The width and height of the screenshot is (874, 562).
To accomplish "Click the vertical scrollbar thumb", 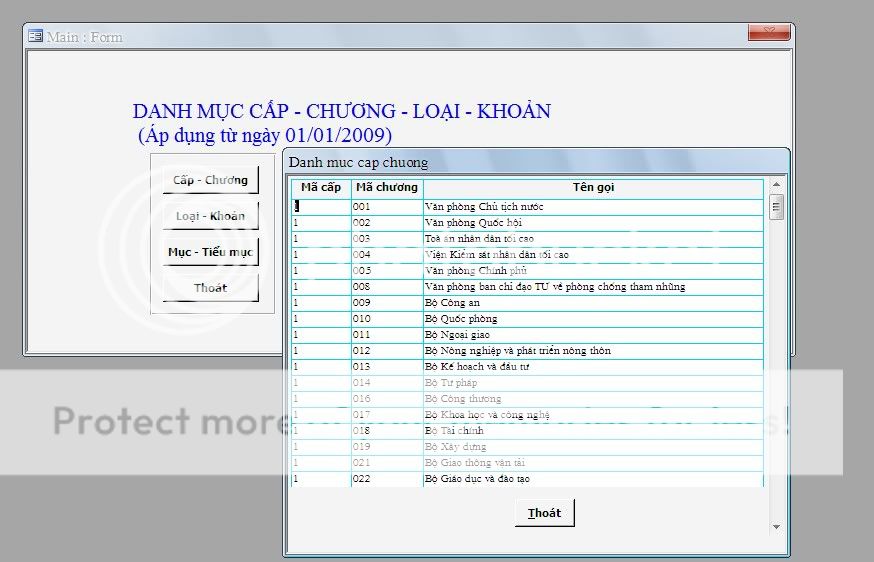I will (776, 207).
